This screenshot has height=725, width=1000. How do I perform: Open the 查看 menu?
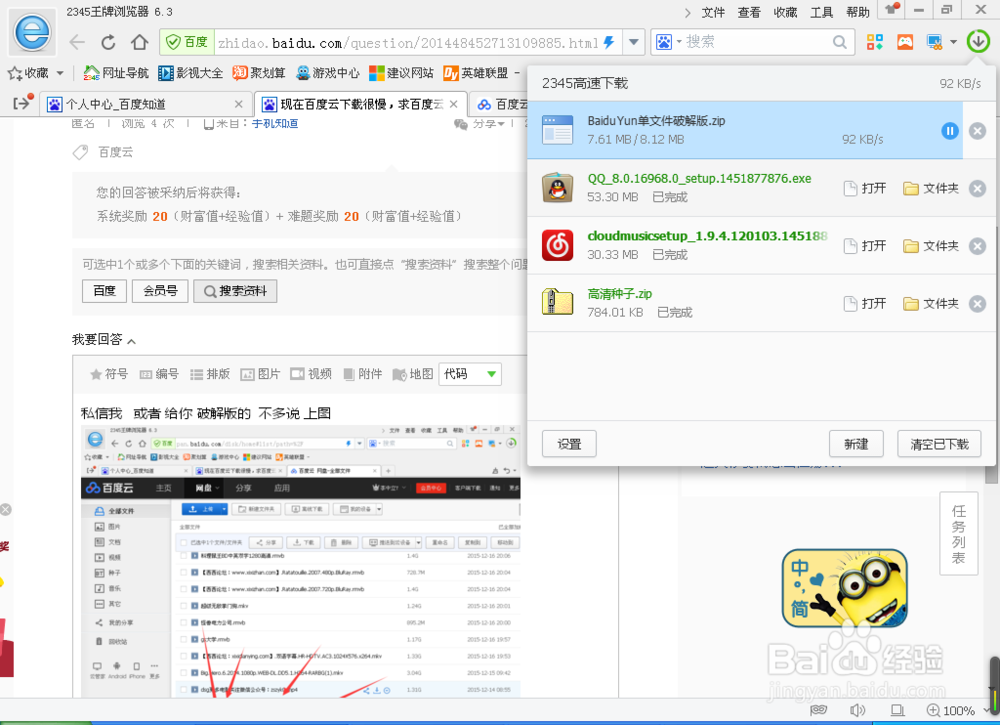coord(749,12)
